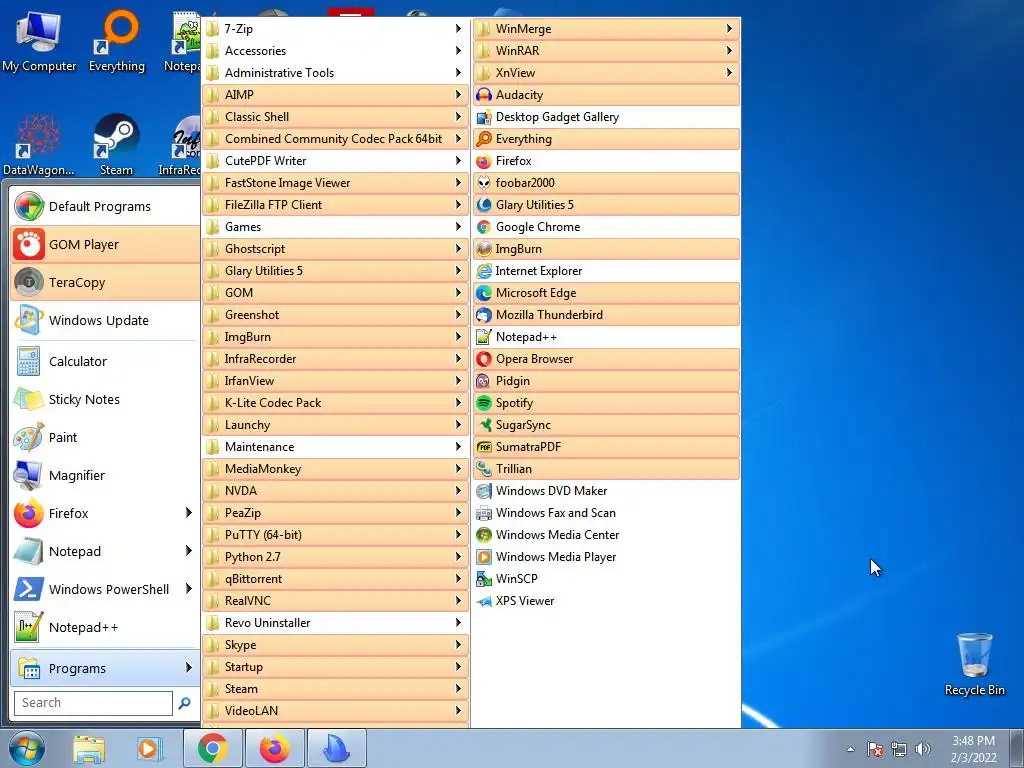Select Default Programs in start menu
The width and height of the screenshot is (1024, 768).
coord(105,206)
